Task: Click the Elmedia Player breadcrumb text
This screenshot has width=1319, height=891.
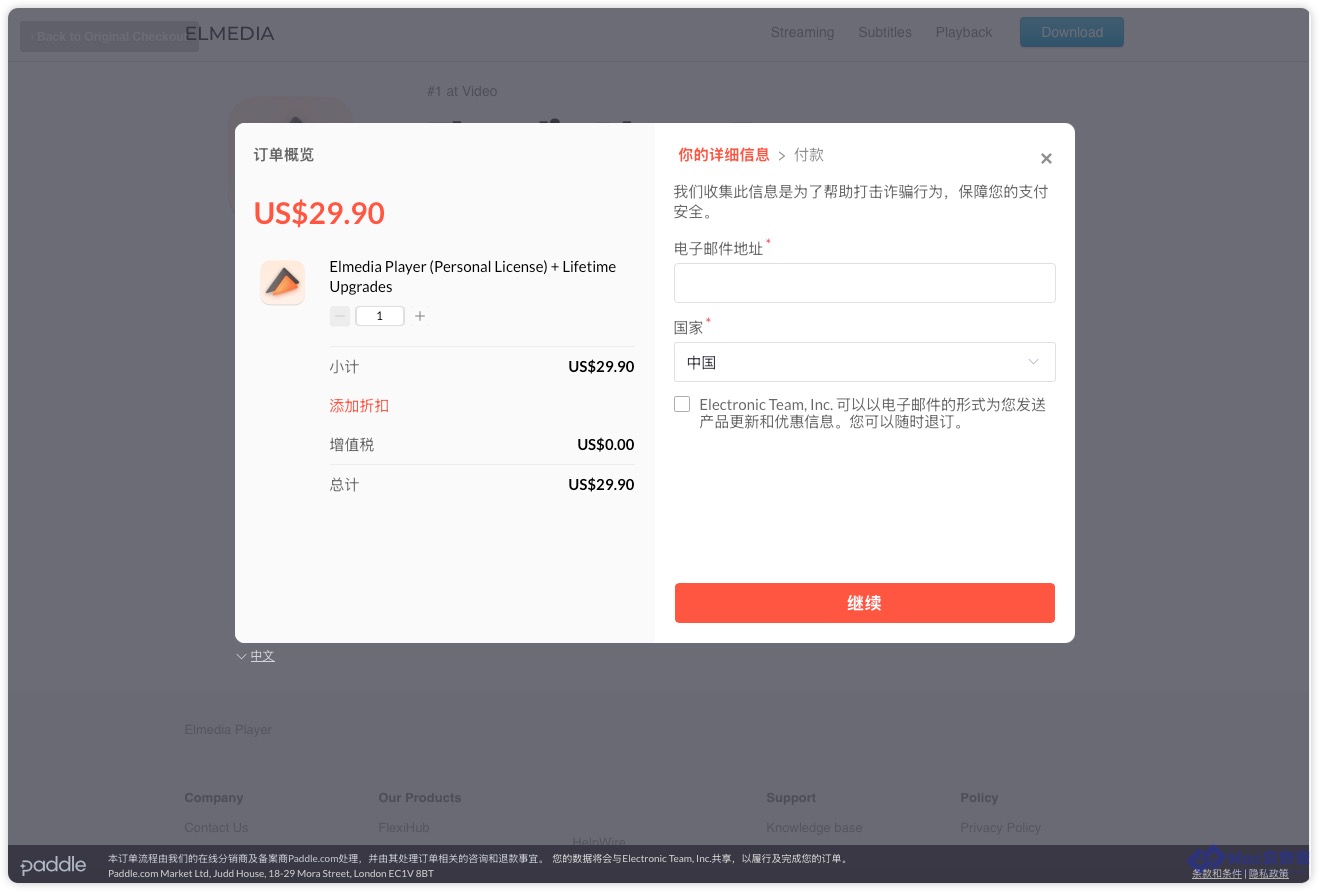Action: [x=228, y=729]
